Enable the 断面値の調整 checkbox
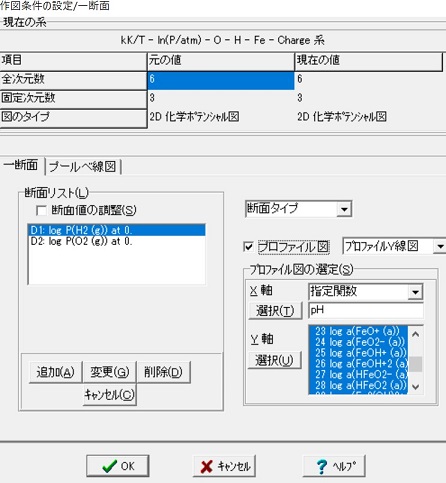This screenshot has width=446, height=483. tap(41, 210)
